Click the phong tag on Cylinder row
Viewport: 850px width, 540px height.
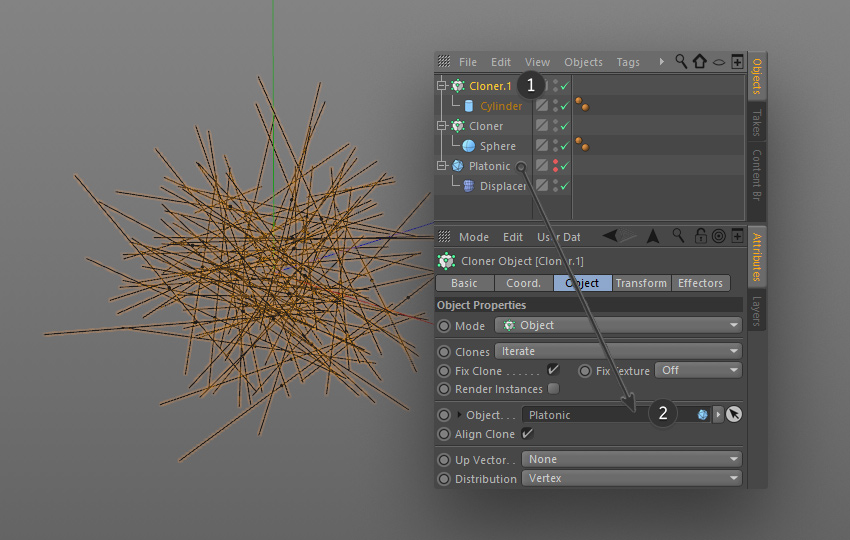click(582, 105)
